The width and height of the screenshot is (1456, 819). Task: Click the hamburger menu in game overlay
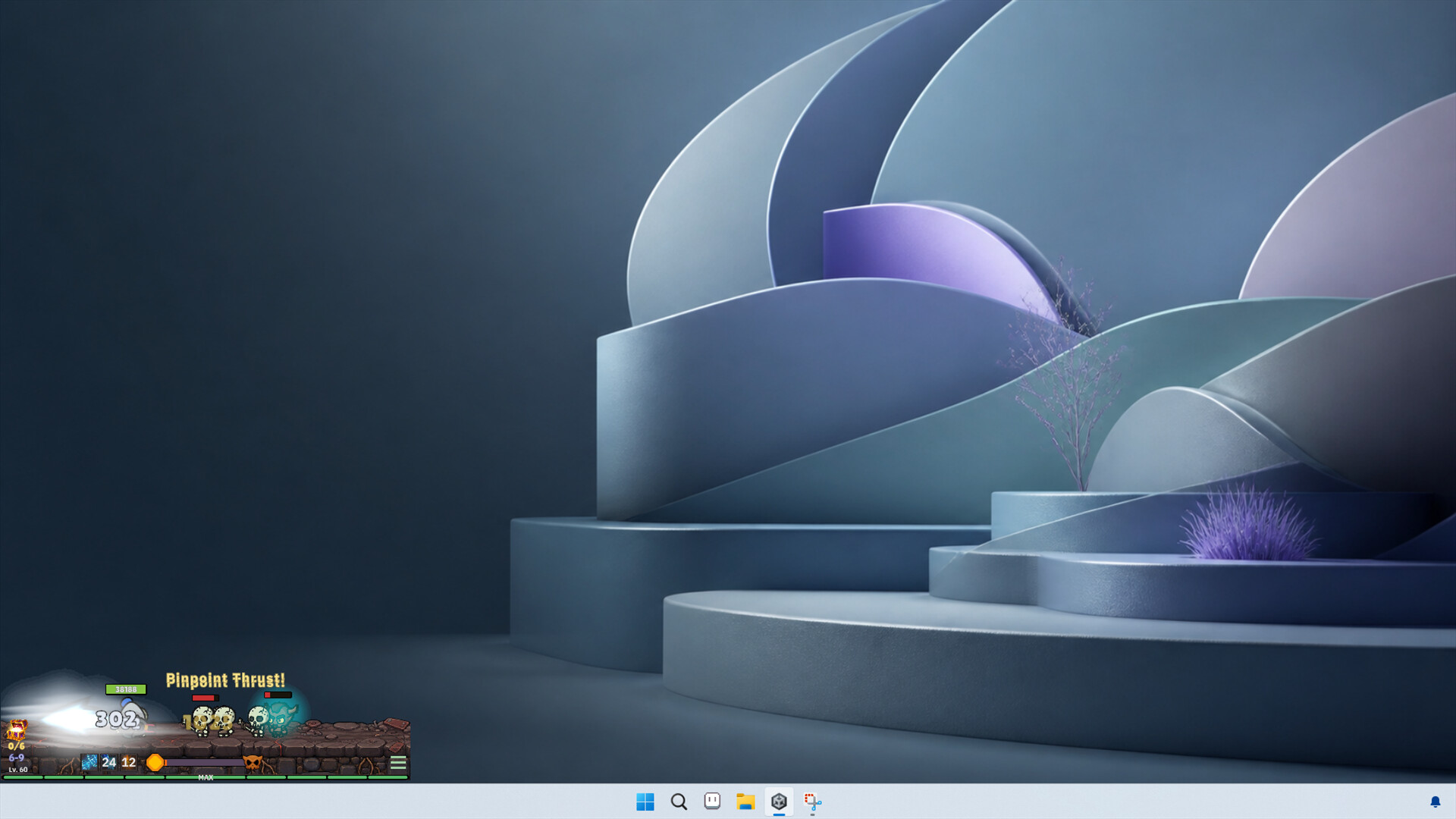[x=398, y=762]
